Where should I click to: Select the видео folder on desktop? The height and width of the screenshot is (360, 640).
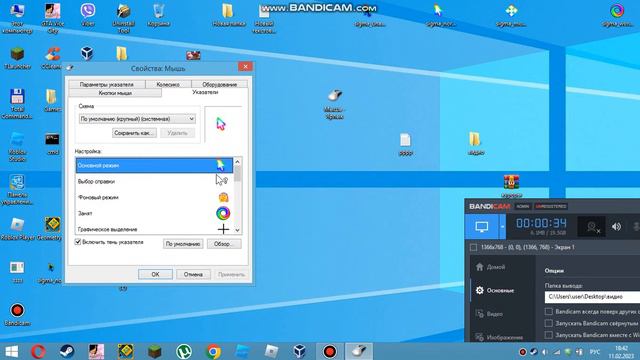(x=476, y=143)
